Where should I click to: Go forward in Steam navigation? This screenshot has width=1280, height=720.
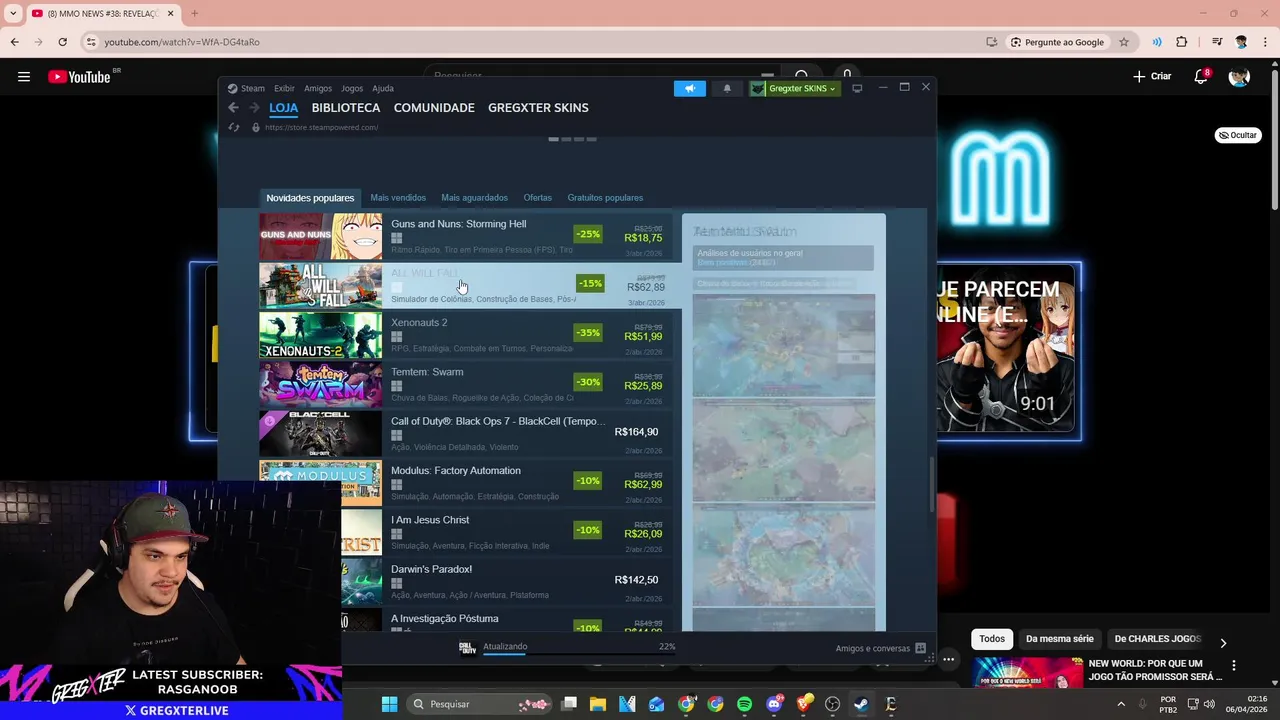[254, 108]
